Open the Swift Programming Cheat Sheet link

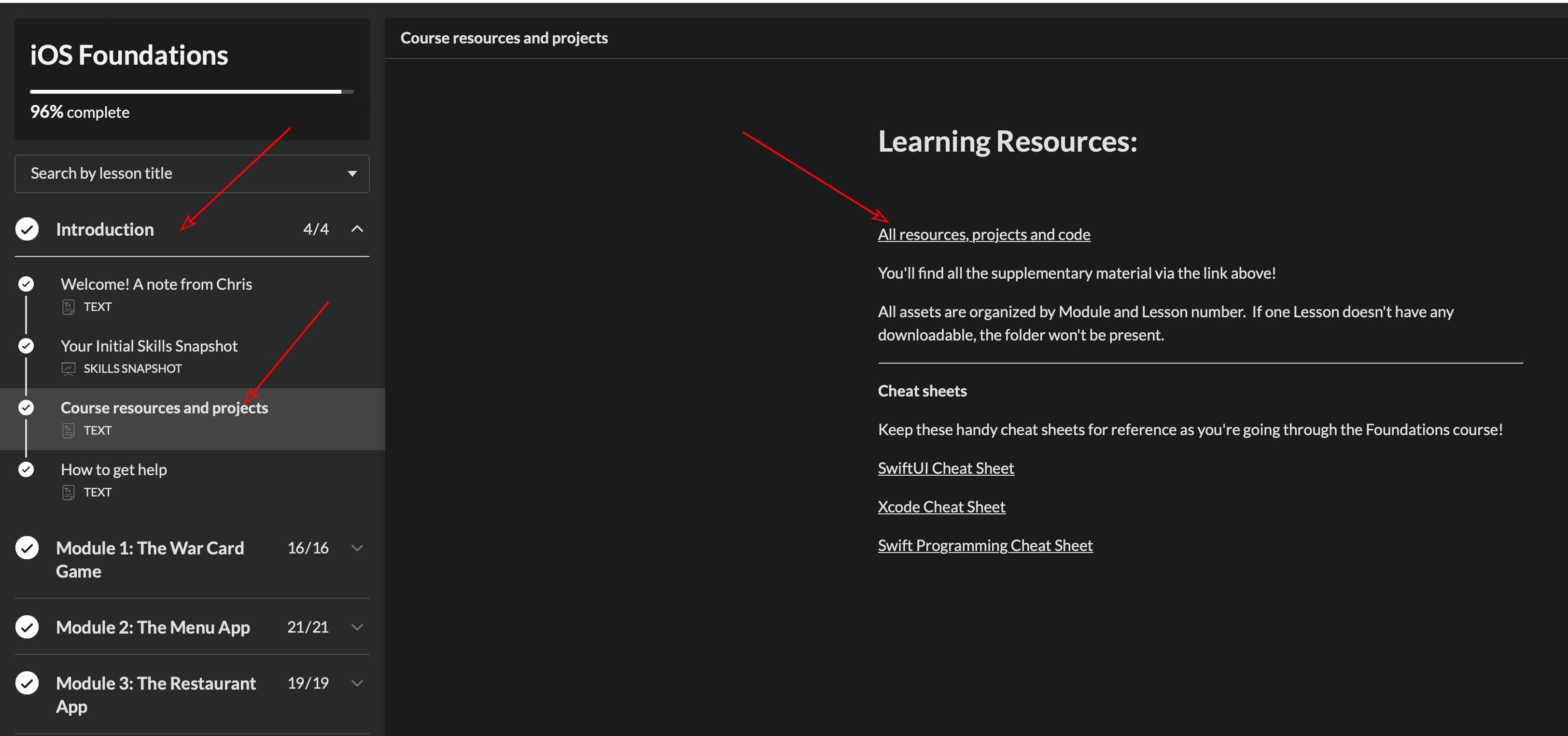(x=985, y=545)
